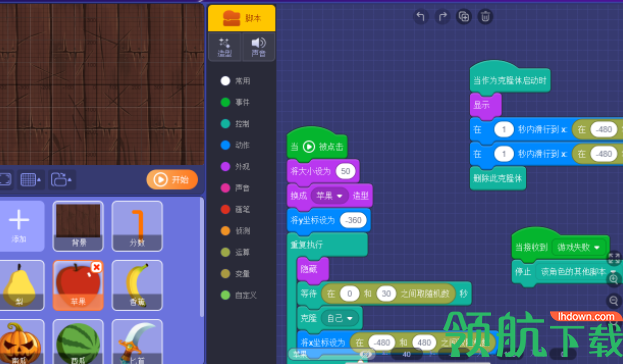This screenshot has width=623, height=364.
Task: Zoom in the script workspace
Action: pos(614,279)
